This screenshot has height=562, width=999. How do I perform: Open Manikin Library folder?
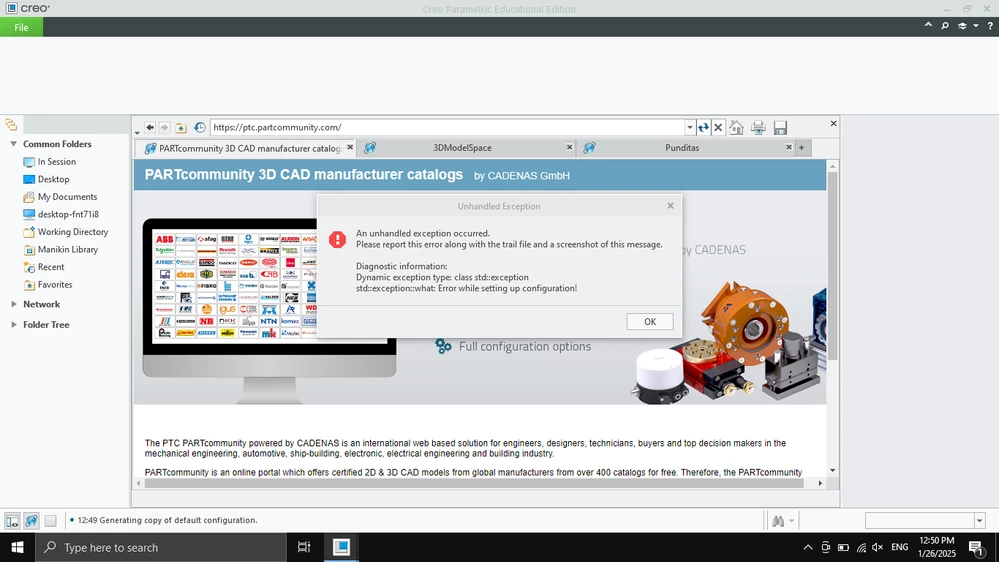61,250
